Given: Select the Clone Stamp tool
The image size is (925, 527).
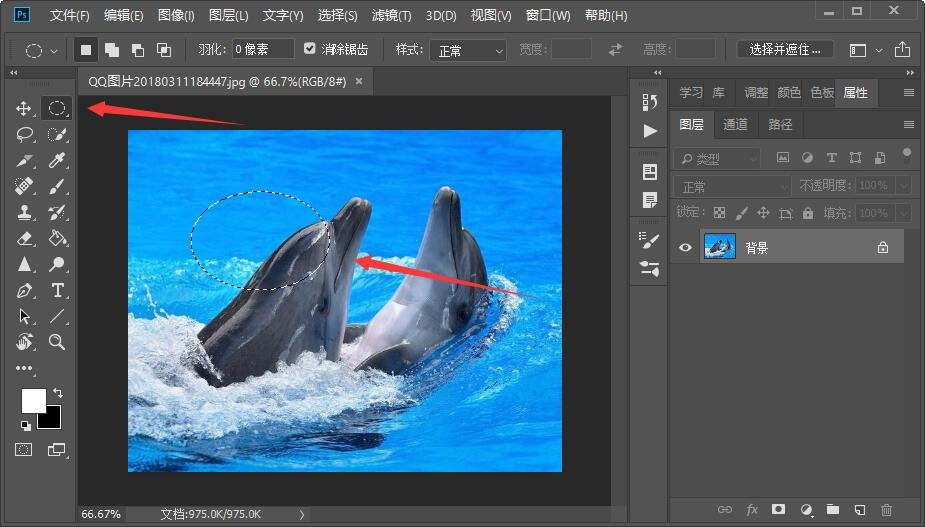Looking at the screenshot, I should pos(24,212).
